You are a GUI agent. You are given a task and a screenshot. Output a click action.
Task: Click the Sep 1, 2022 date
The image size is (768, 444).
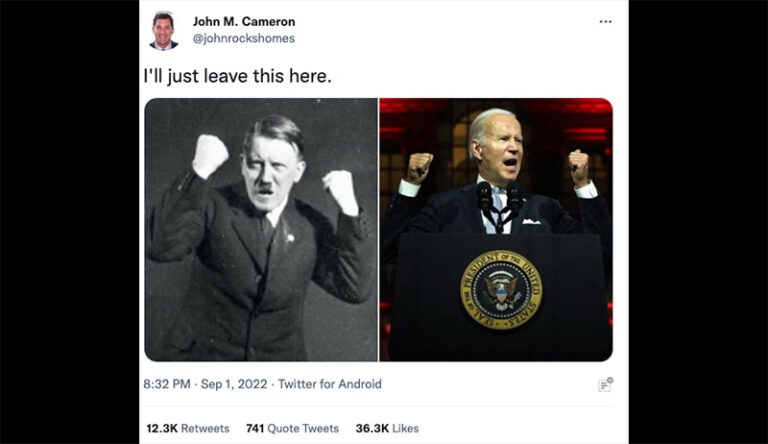(x=234, y=384)
